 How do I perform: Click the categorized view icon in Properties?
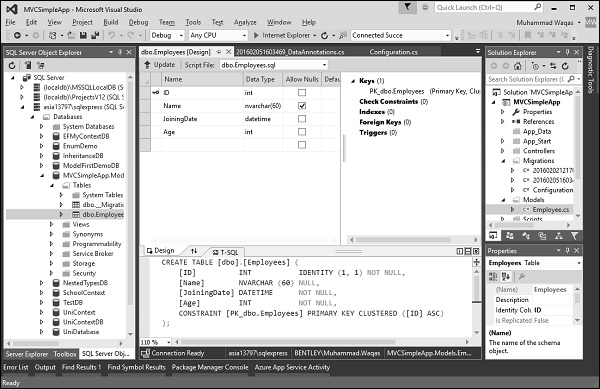coord(493,276)
